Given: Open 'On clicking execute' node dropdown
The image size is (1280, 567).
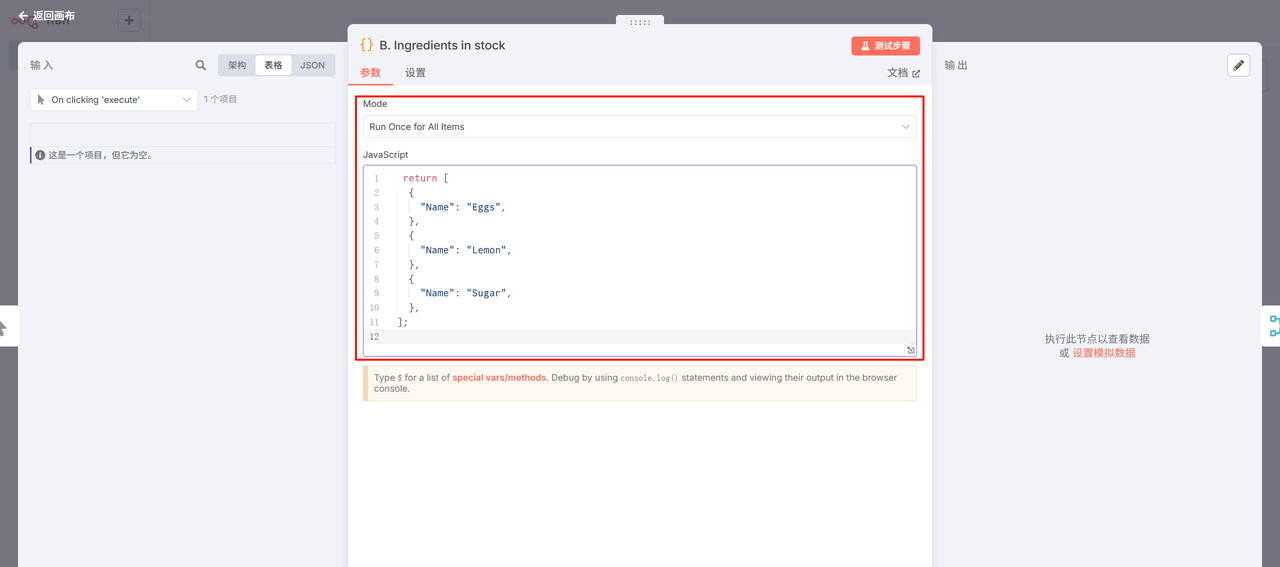Looking at the screenshot, I should coord(114,100).
